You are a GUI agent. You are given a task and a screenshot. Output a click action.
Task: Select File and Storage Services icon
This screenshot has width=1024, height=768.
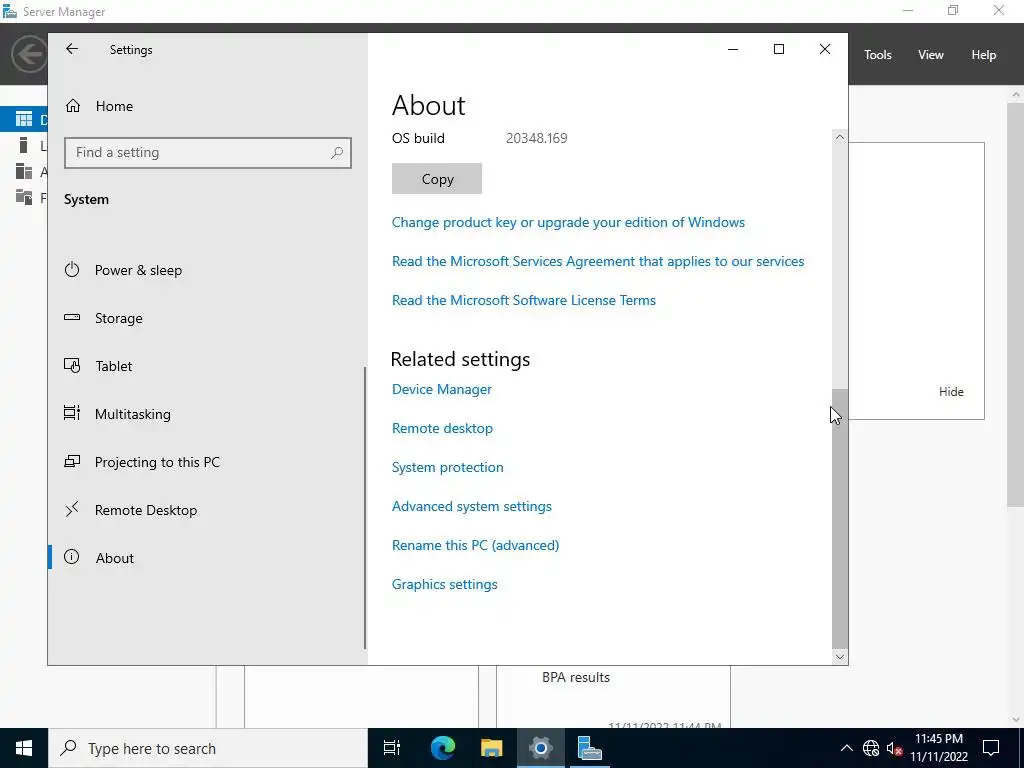click(24, 197)
